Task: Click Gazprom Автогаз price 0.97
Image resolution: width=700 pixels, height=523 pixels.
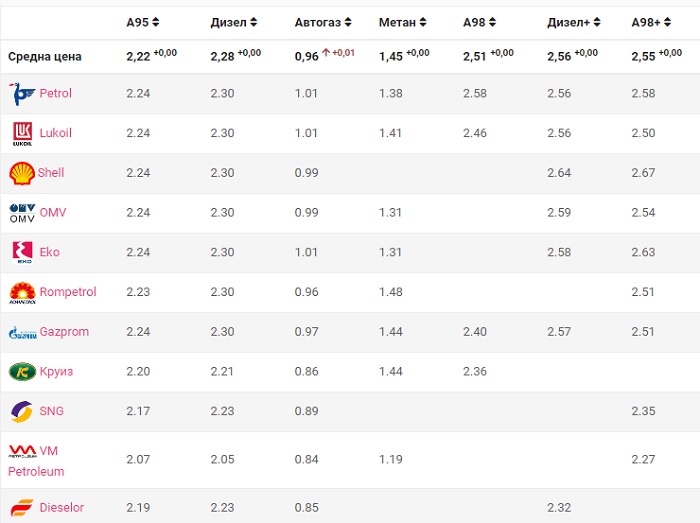Action: (306, 332)
